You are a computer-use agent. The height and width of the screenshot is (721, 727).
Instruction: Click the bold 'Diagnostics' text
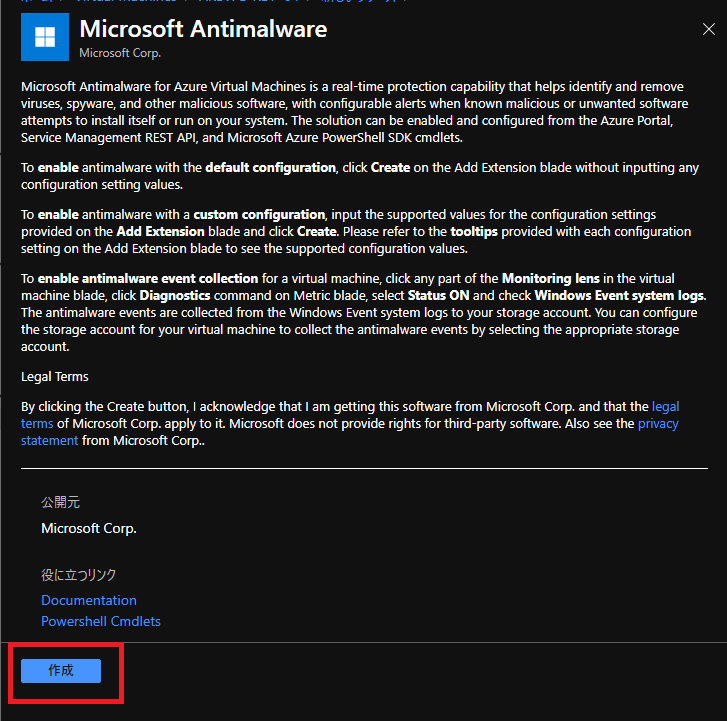[175, 296]
